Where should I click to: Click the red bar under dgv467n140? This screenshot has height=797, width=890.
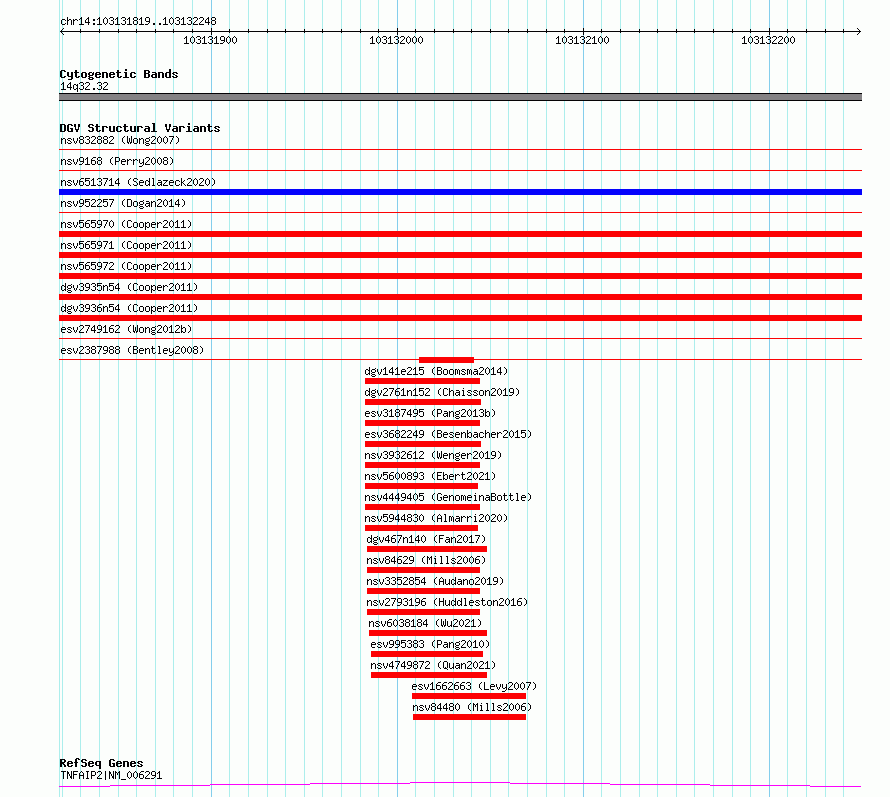point(427,549)
